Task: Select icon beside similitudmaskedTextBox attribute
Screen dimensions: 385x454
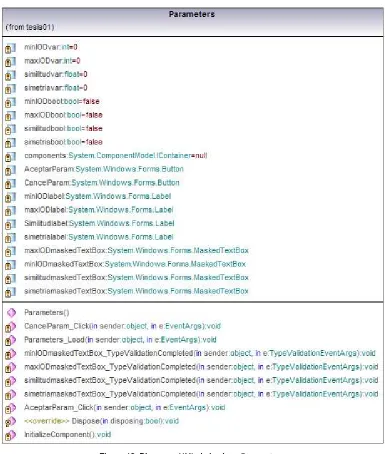Action: 10,279
